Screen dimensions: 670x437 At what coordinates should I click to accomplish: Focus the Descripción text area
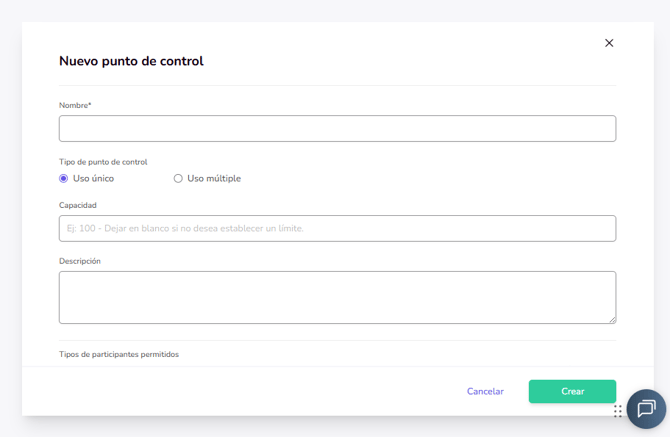pyautogui.click(x=337, y=297)
